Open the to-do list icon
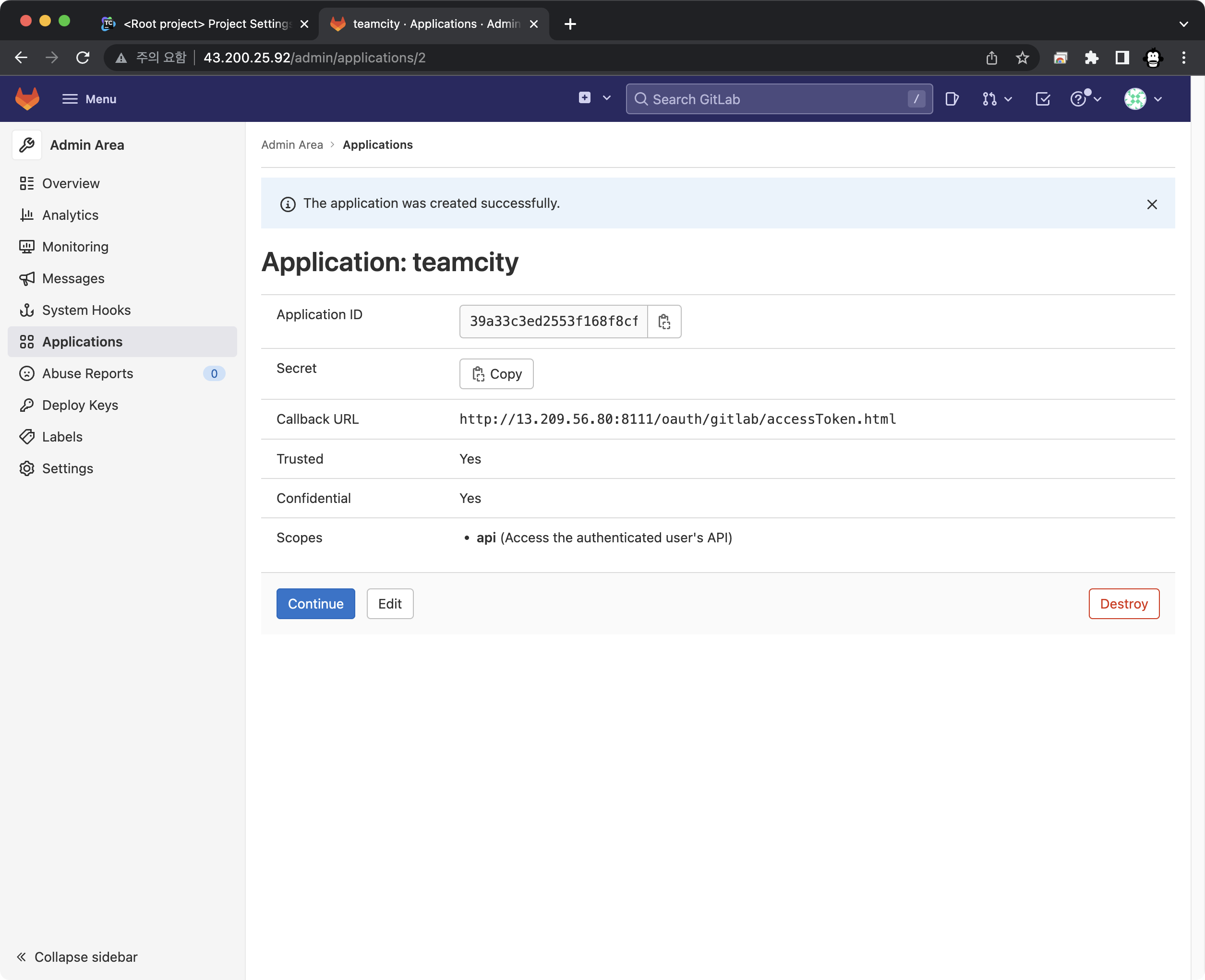This screenshot has height=980, width=1205. 1043,99
